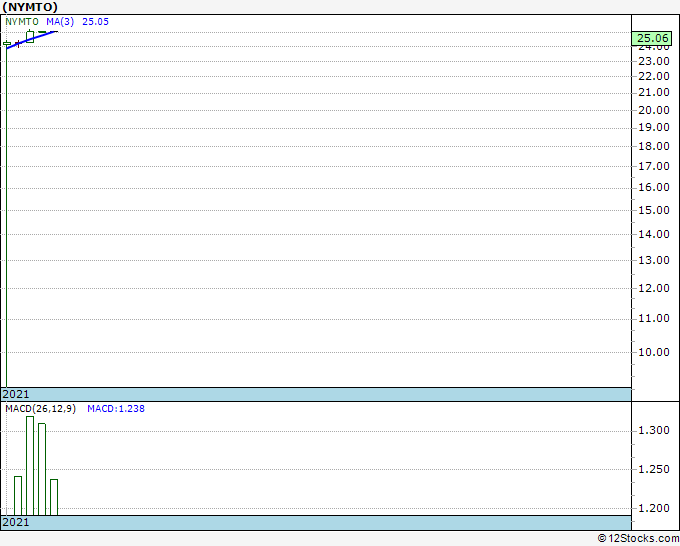Click the 11.00 price axis label
The height and width of the screenshot is (546, 680).
click(x=654, y=319)
